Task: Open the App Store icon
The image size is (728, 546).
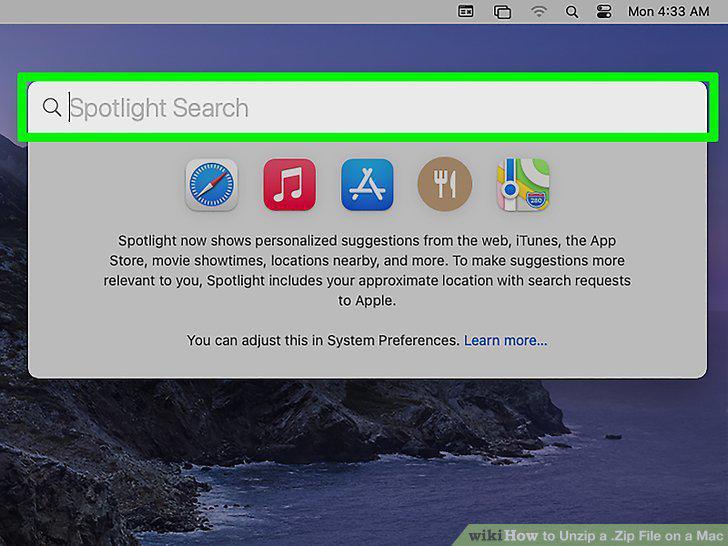Action: 367,185
